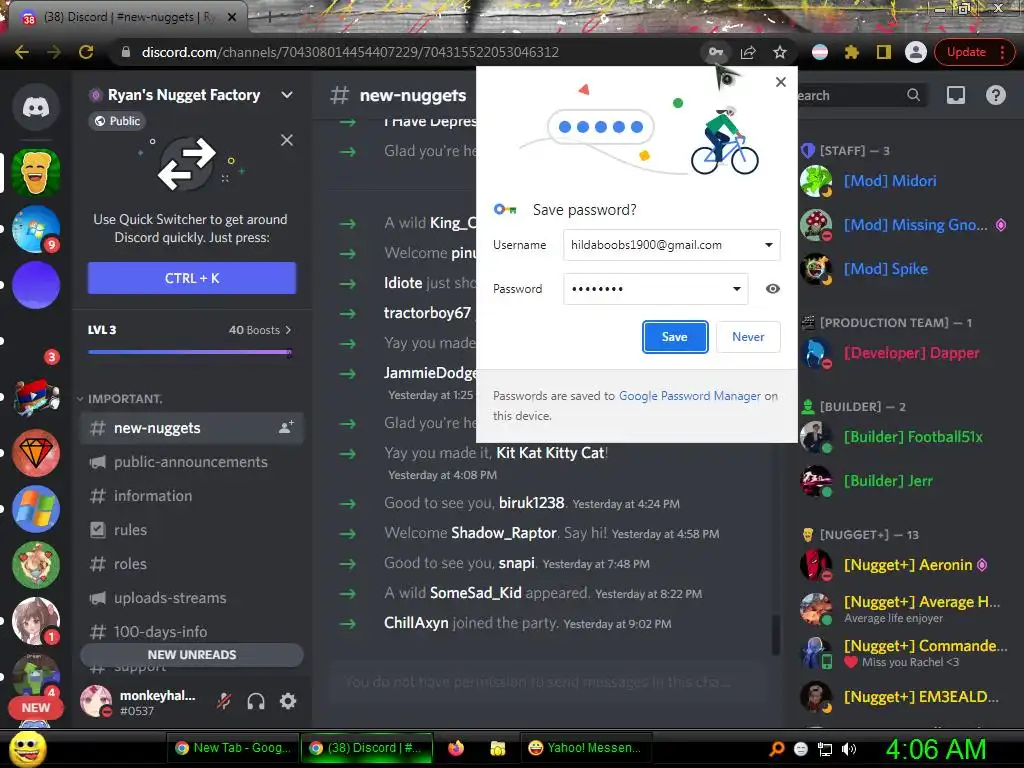Open the anime girl avatar server icon
Viewport: 1024px width, 768px height.
coord(36,620)
